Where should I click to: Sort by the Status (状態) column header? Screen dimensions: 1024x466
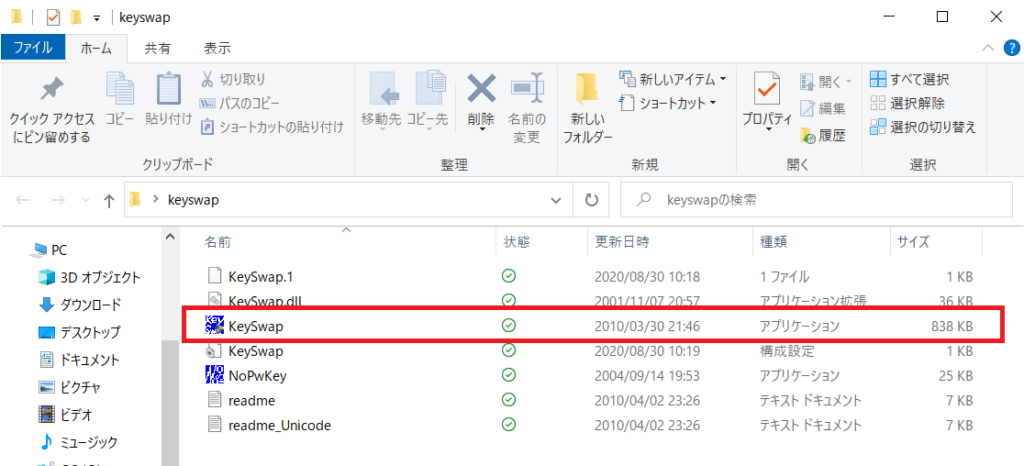point(541,242)
